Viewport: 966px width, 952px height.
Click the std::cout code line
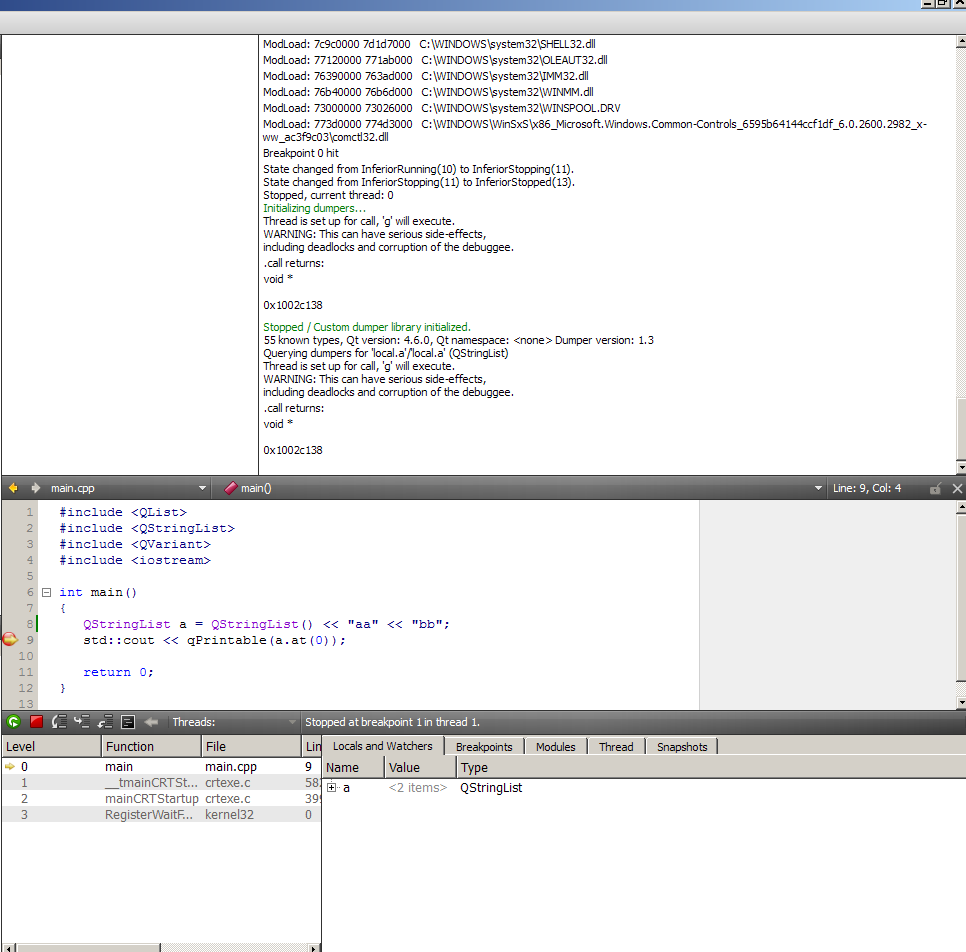[214, 640]
